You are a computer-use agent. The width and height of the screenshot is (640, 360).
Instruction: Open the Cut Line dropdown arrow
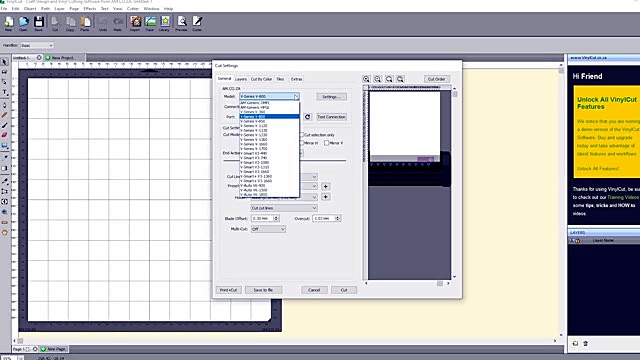[x=314, y=177]
